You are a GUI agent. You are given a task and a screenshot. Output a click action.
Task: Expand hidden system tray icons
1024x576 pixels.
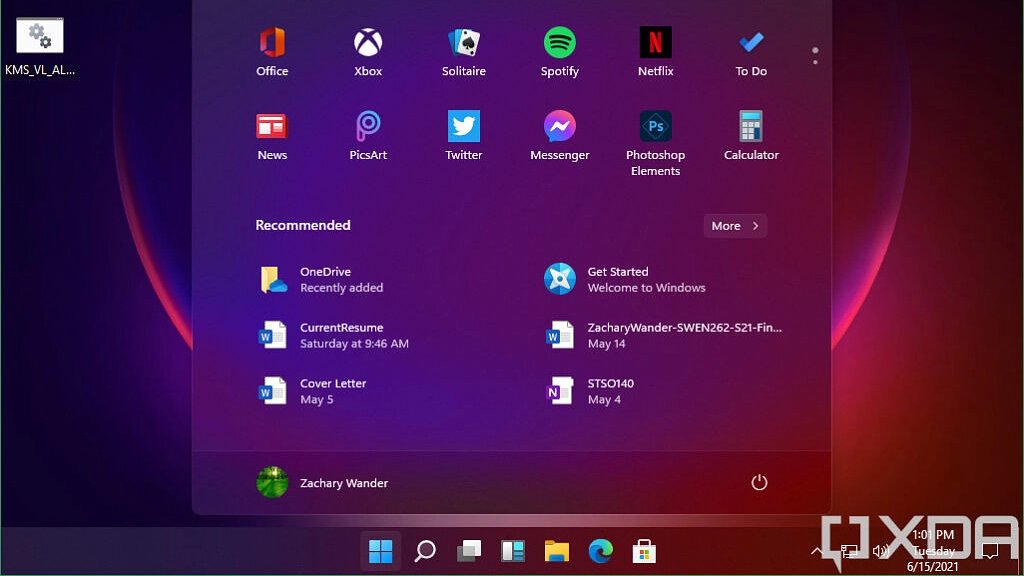(x=818, y=551)
